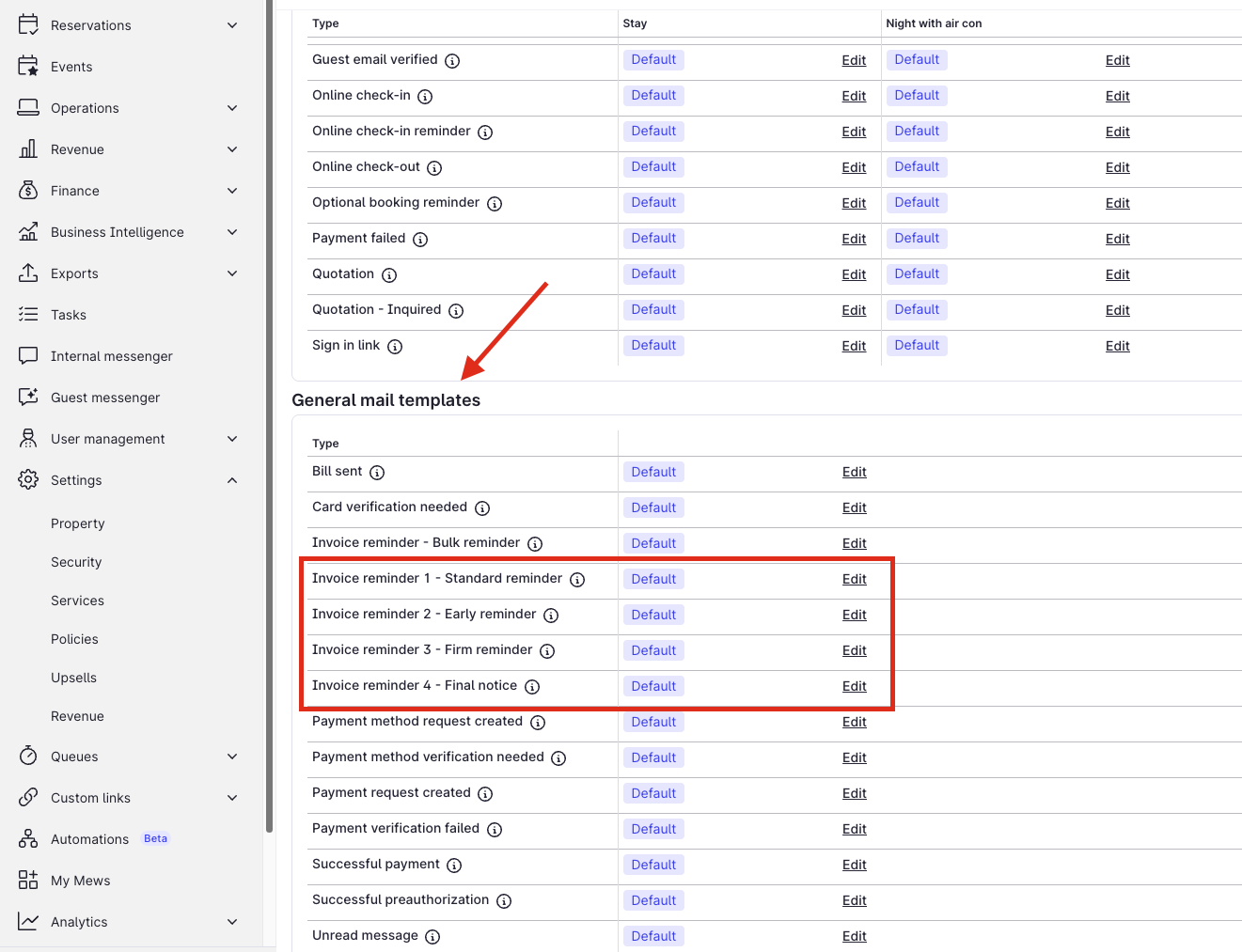Expand the Operations menu chevron
This screenshot has height=952, width=1242.
[x=232, y=107]
